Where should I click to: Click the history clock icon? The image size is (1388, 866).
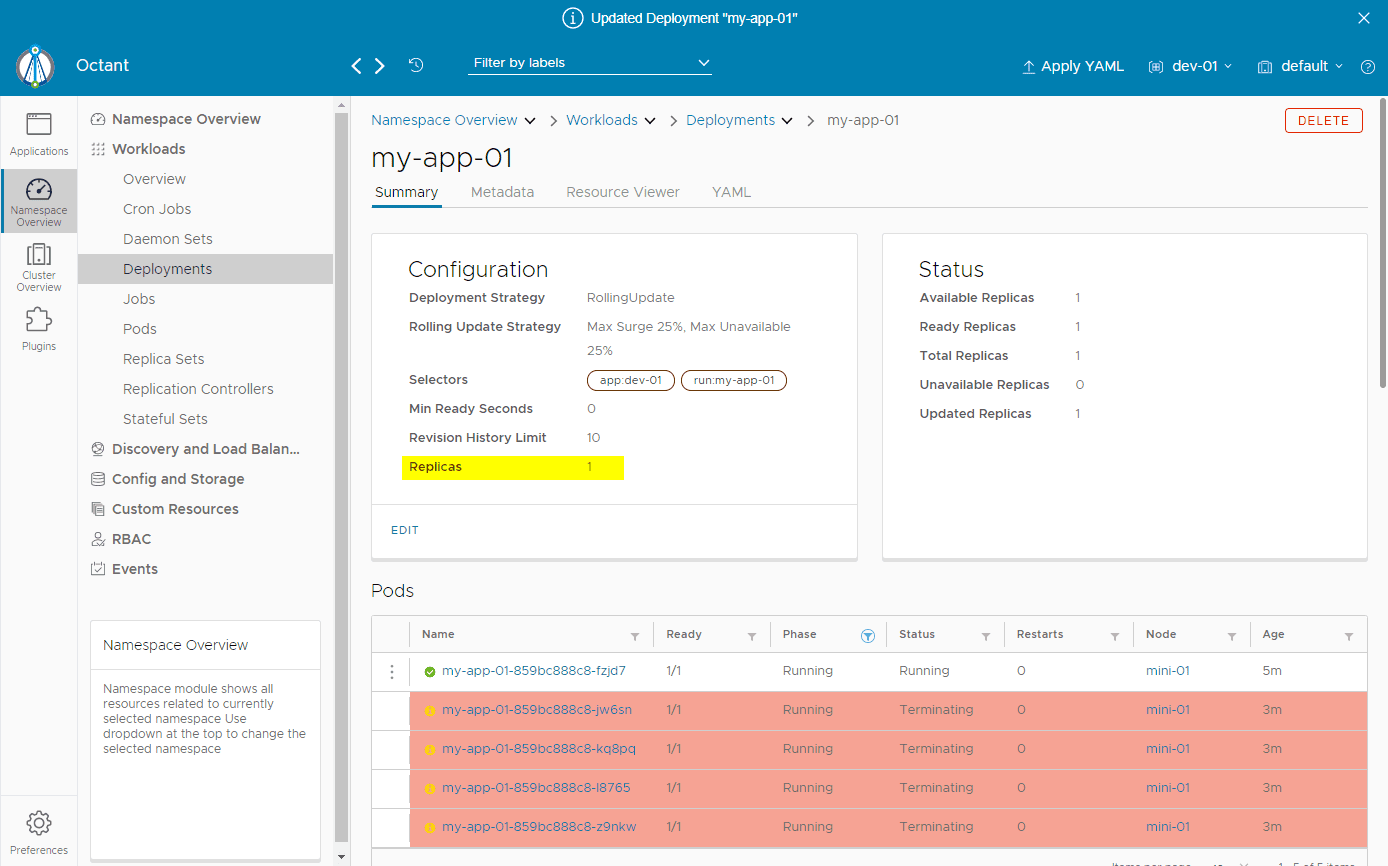click(416, 65)
